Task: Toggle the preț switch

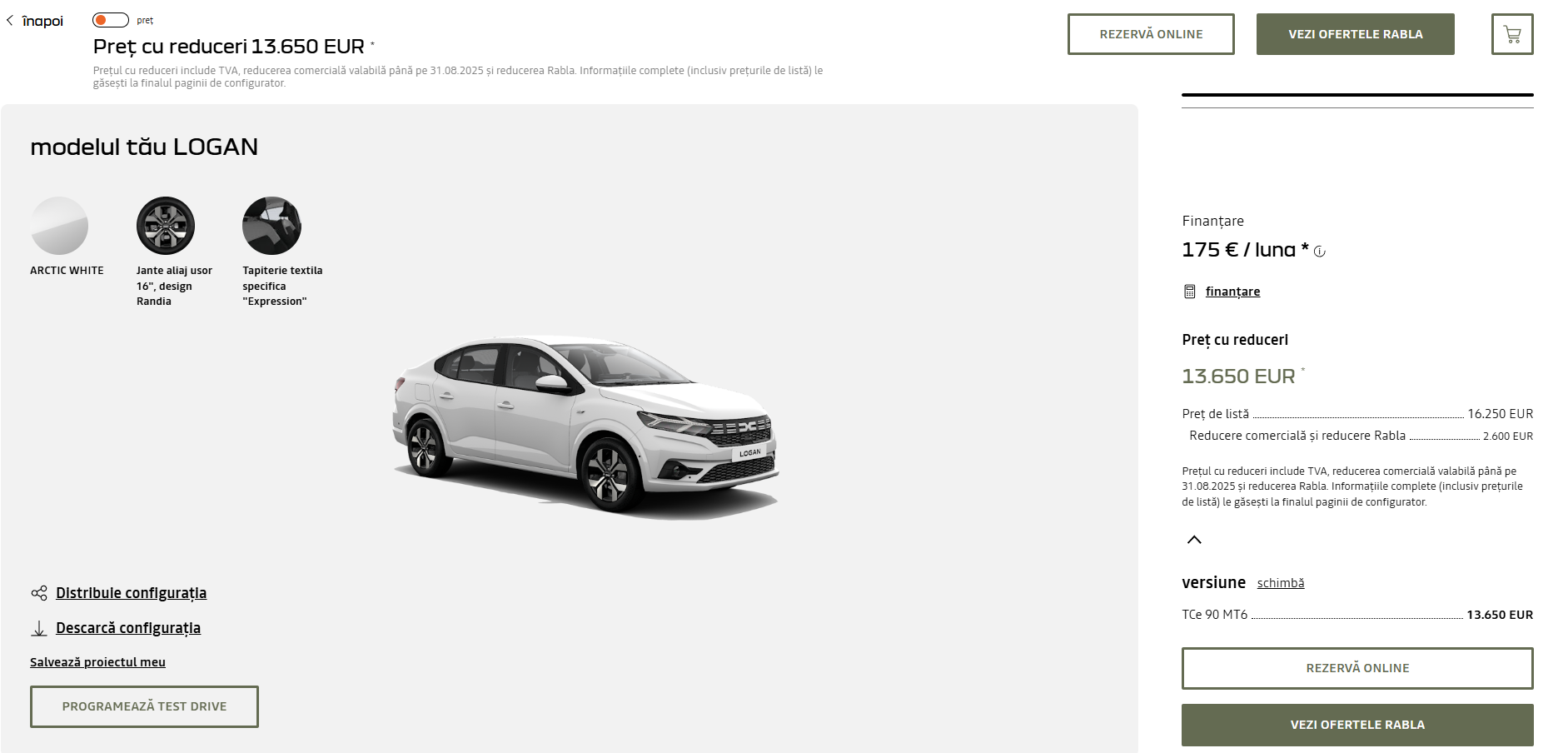Action: tap(110, 20)
